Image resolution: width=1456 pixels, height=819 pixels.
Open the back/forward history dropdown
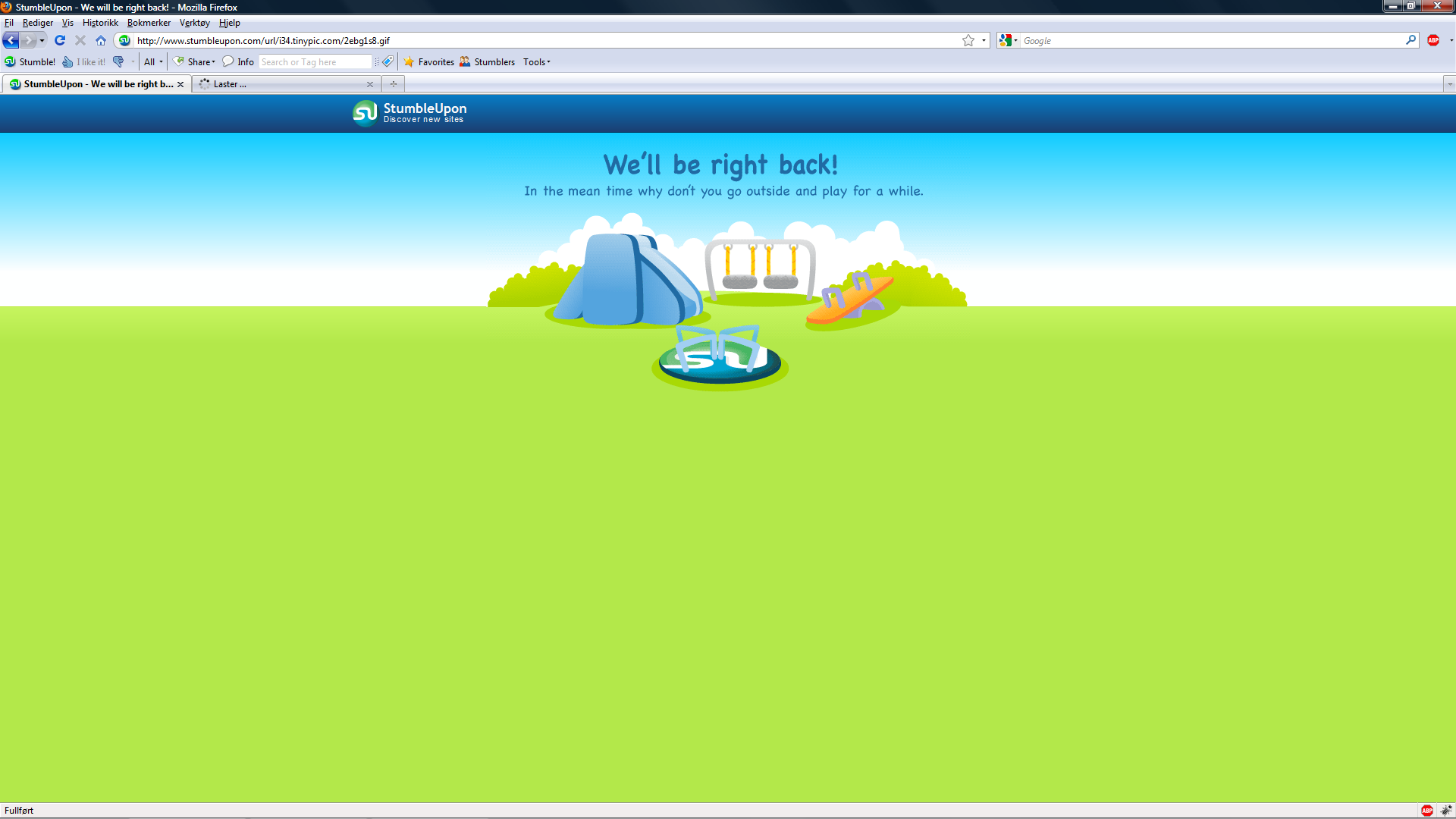42,40
